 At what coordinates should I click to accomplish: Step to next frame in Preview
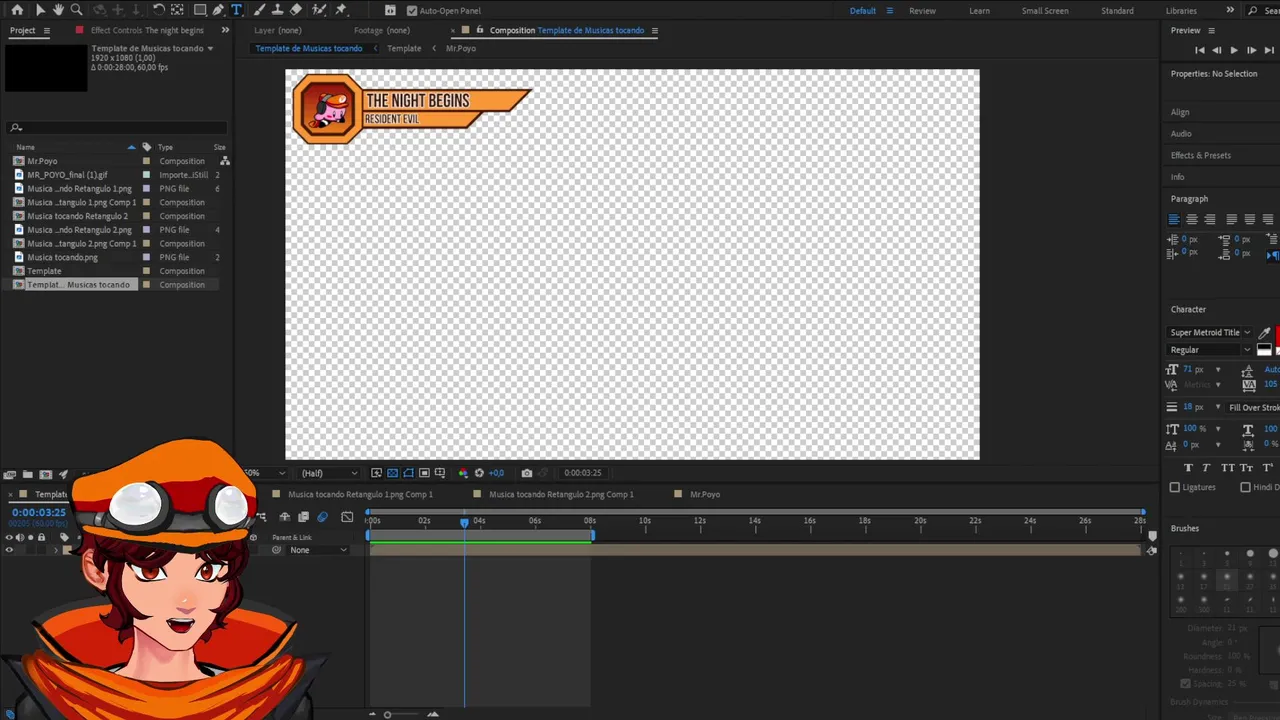click(1251, 50)
